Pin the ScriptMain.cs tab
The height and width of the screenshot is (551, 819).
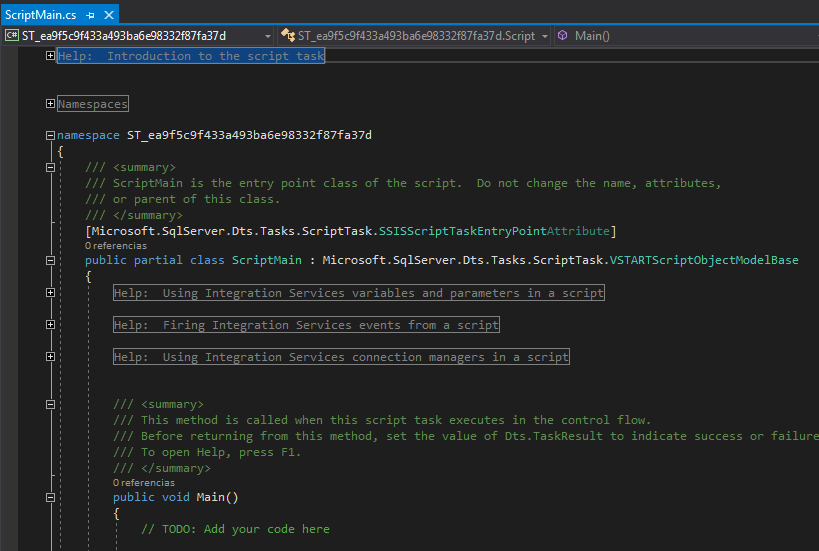90,15
